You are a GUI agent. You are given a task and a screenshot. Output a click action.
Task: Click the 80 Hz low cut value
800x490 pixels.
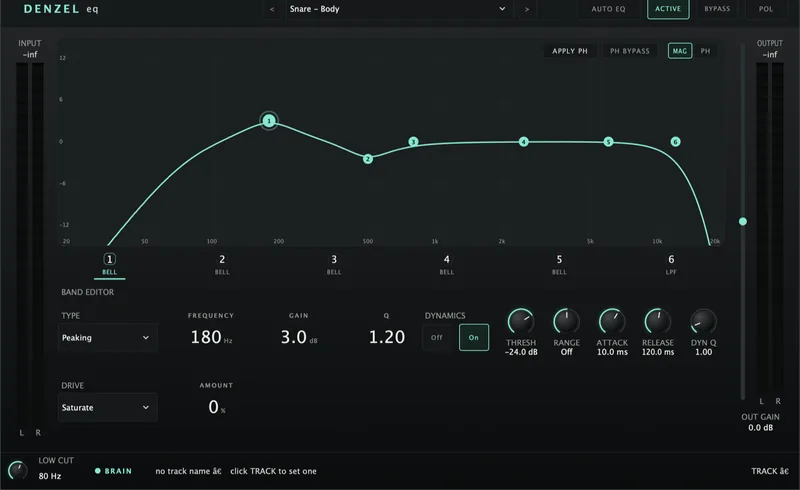click(50, 476)
